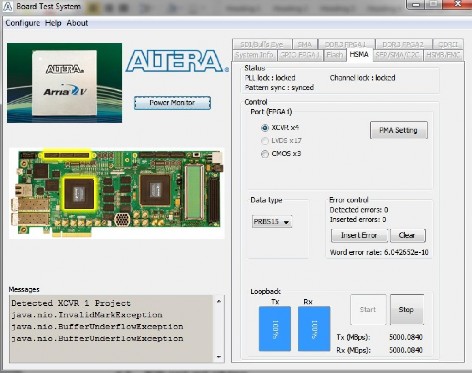This screenshot has height=373, width=472.
Task: Click the 'Detected errors: 0' value
Action: [359, 210]
